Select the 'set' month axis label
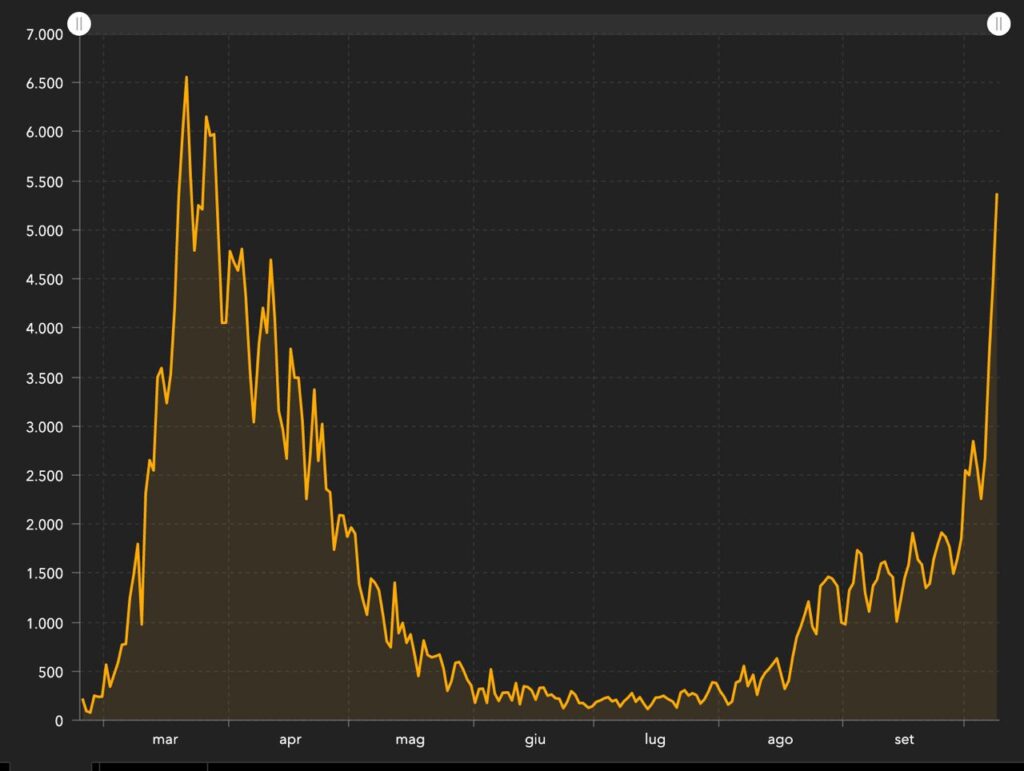The width and height of the screenshot is (1024, 771). [904, 740]
